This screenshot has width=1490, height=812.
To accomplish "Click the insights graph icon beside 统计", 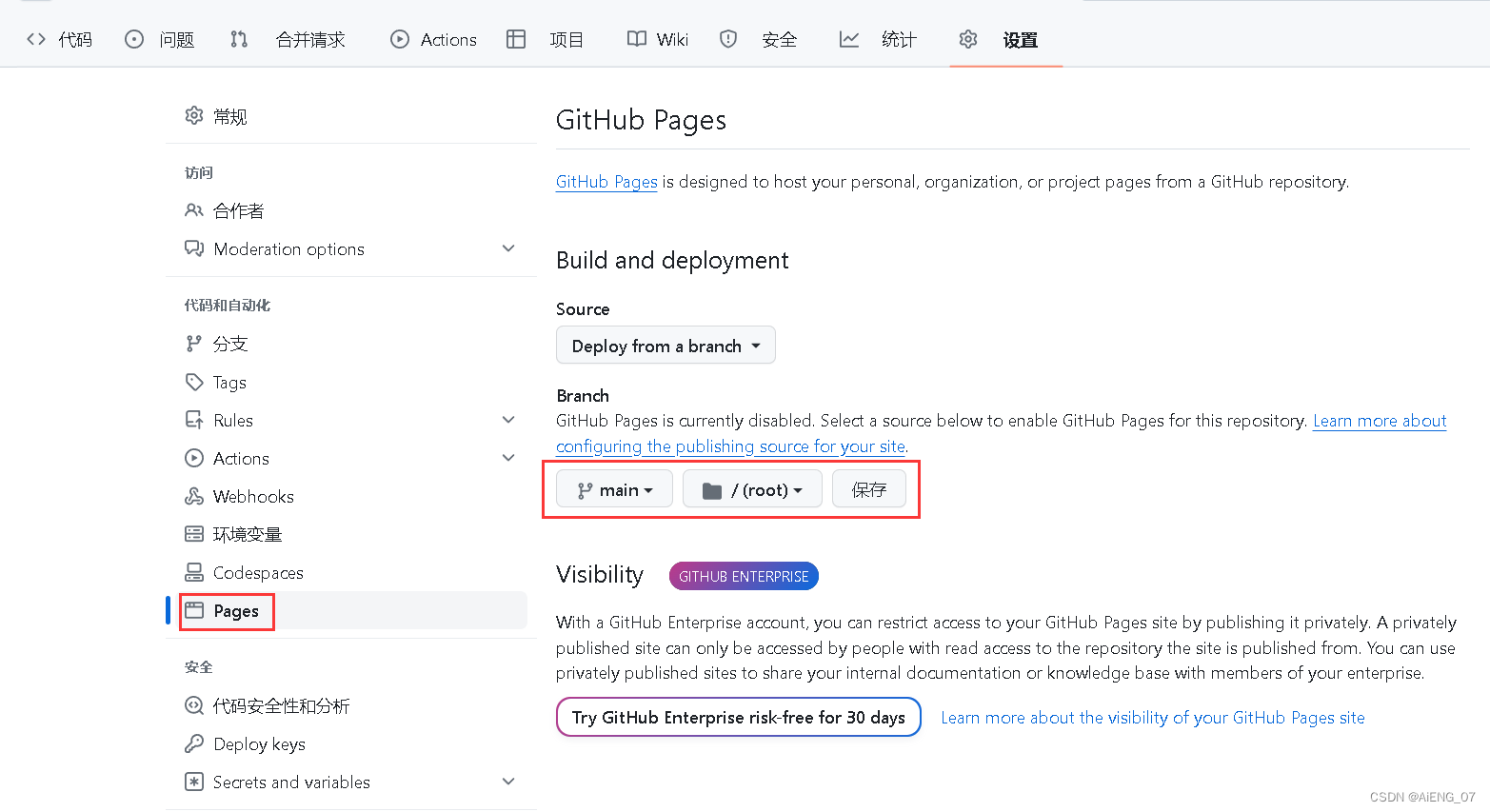I will [849, 39].
